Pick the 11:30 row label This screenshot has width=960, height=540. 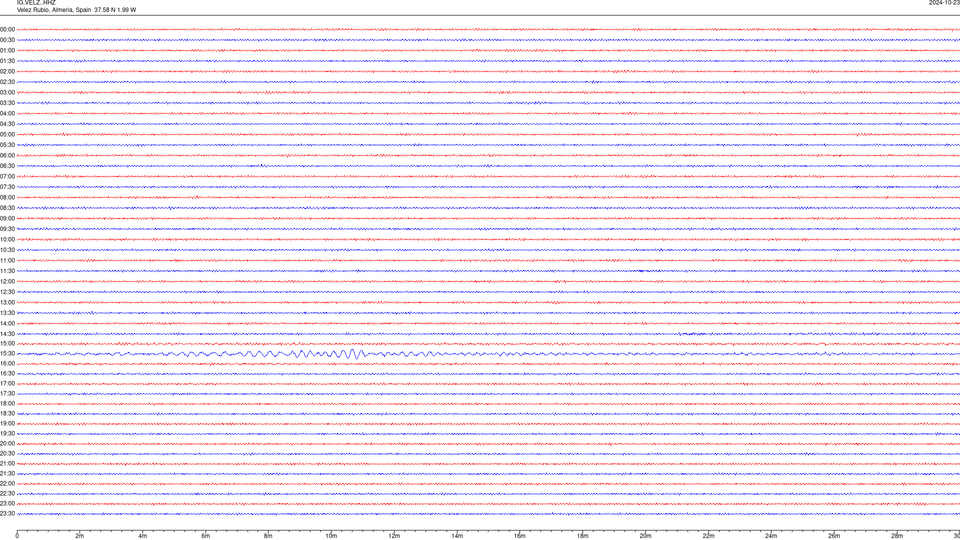(x=7, y=271)
